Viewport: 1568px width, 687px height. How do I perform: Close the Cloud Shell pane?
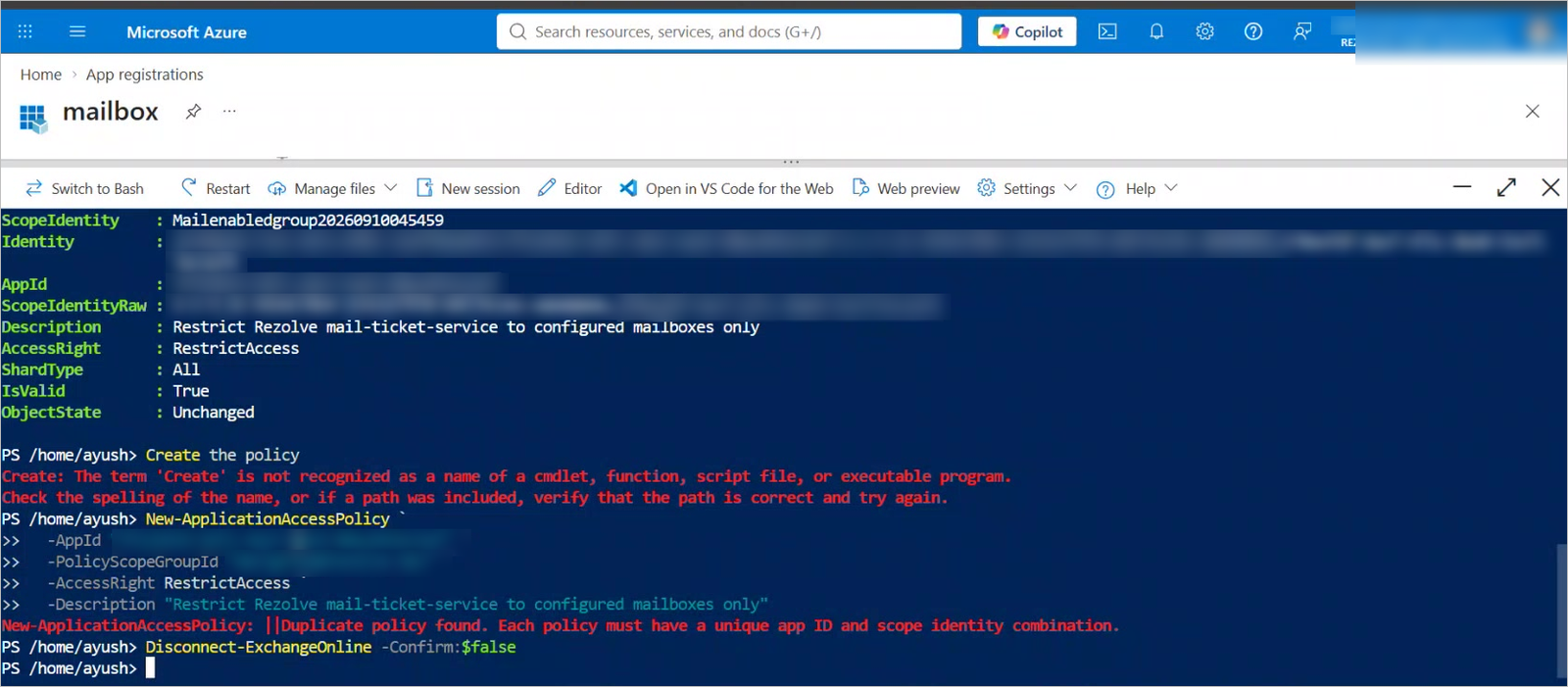[x=1550, y=187]
